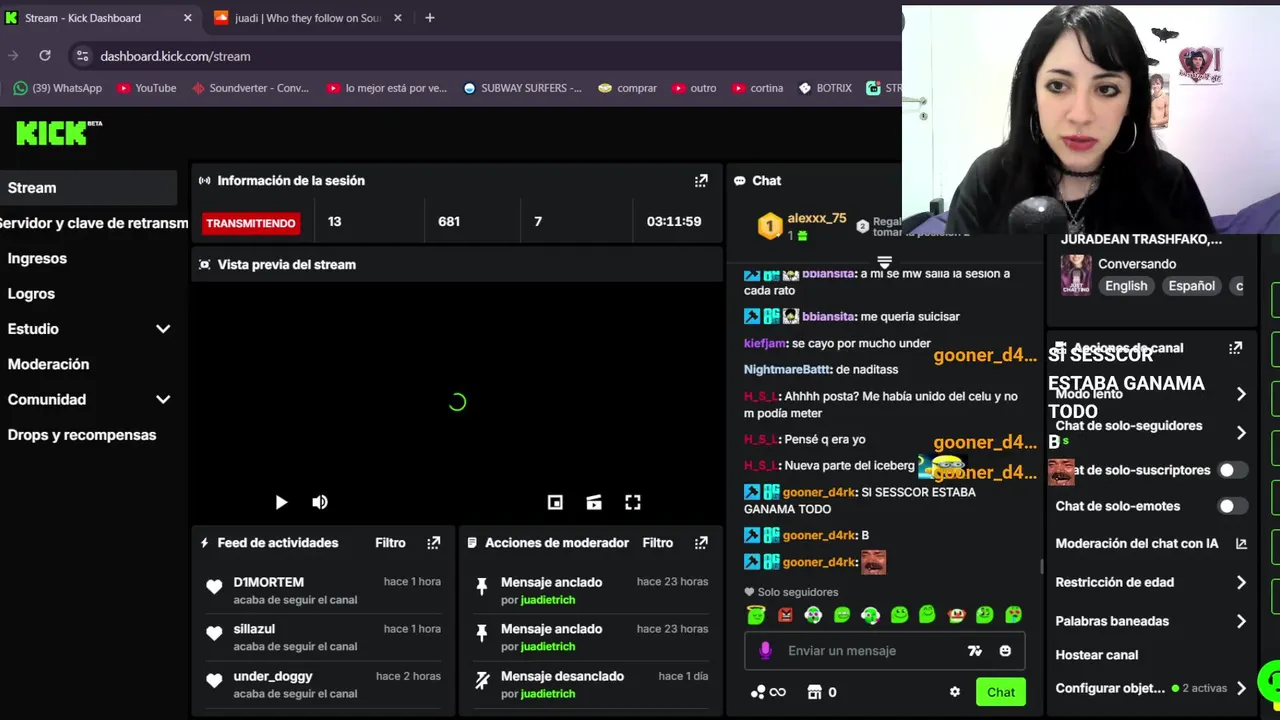Pop out the Acciones de canal panel
Image resolution: width=1280 pixels, height=720 pixels.
(1236, 348)
